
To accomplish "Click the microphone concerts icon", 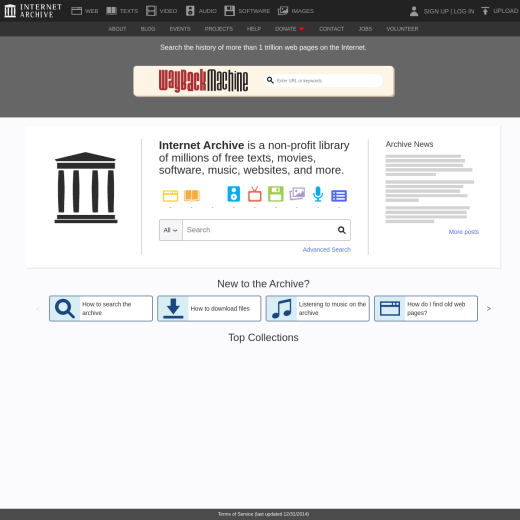I will (318, 194).
